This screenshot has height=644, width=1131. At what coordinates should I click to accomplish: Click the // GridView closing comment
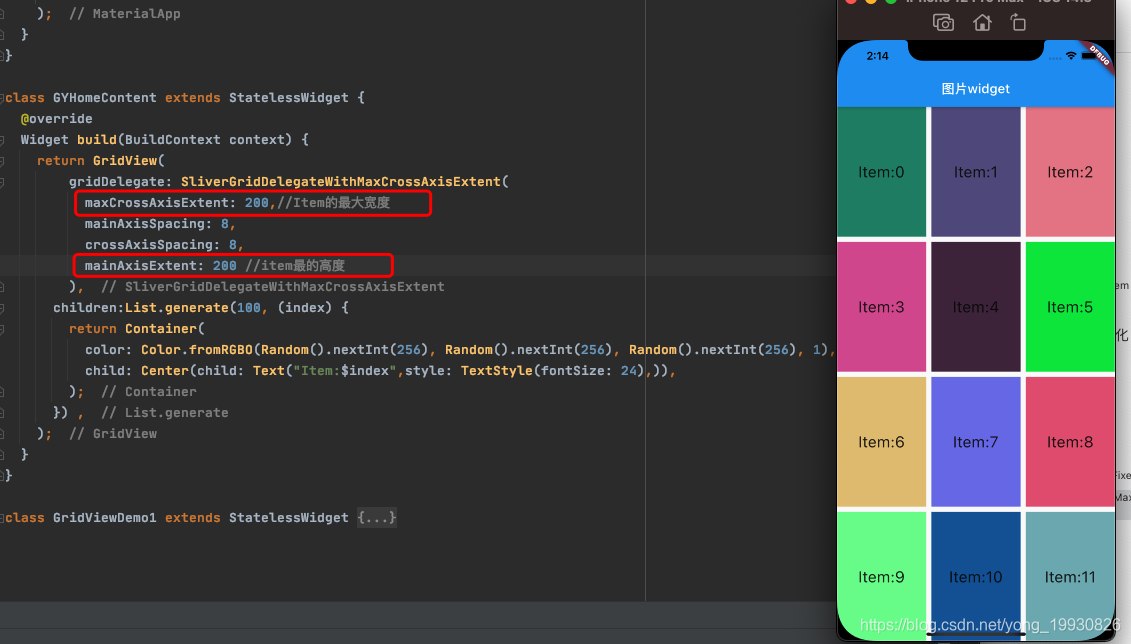113,433
